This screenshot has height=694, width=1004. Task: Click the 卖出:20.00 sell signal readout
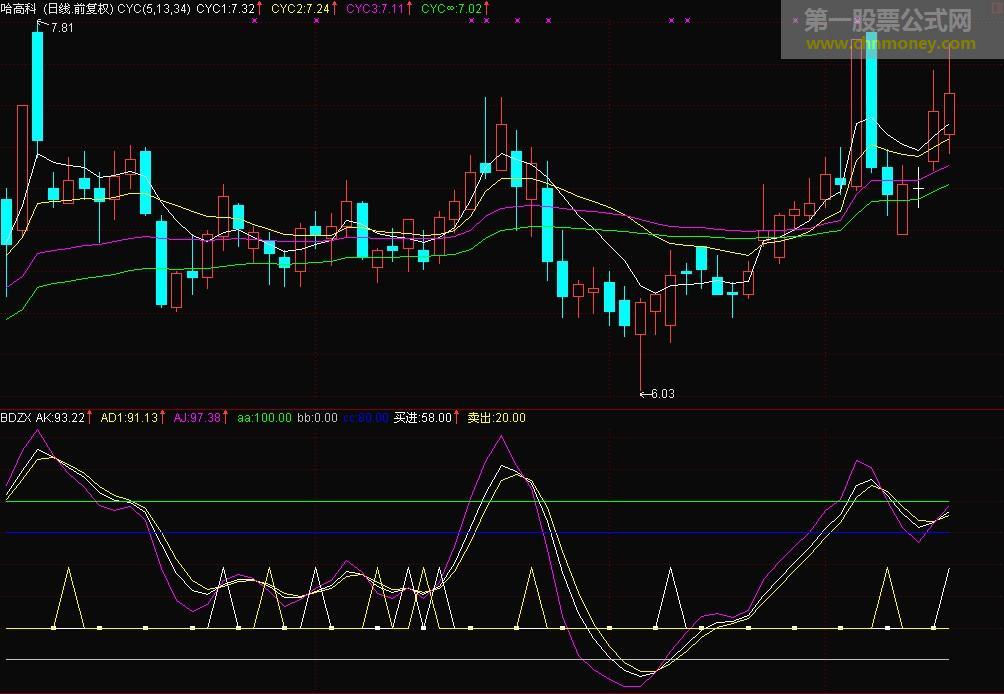tap(496, 418)
